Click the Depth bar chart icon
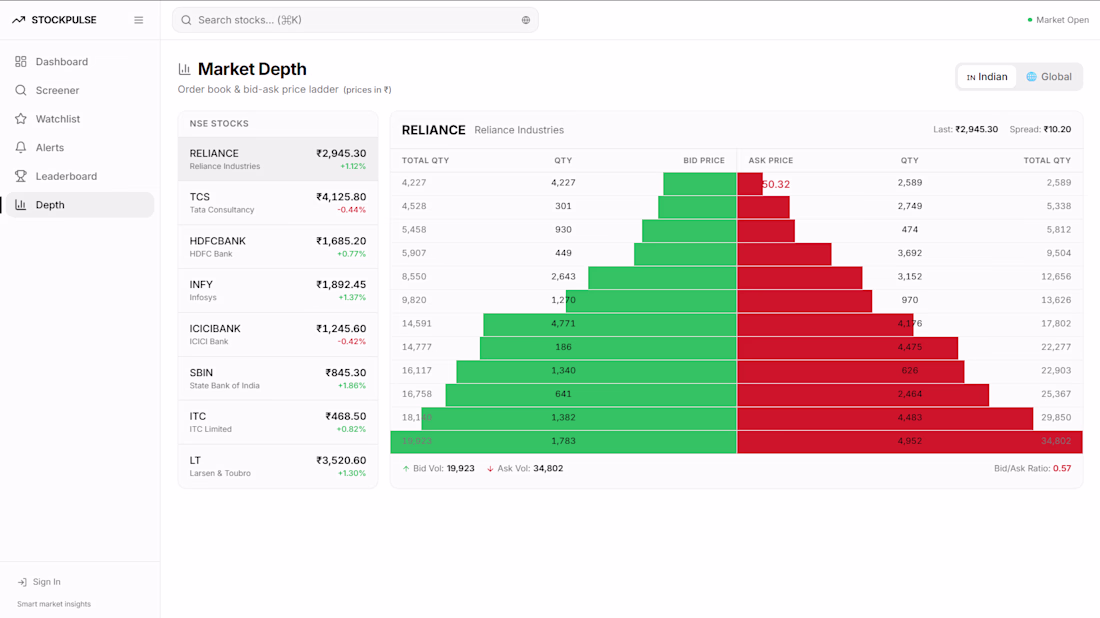The height and width of the screenshot is (618, 1100). point(20,205)
